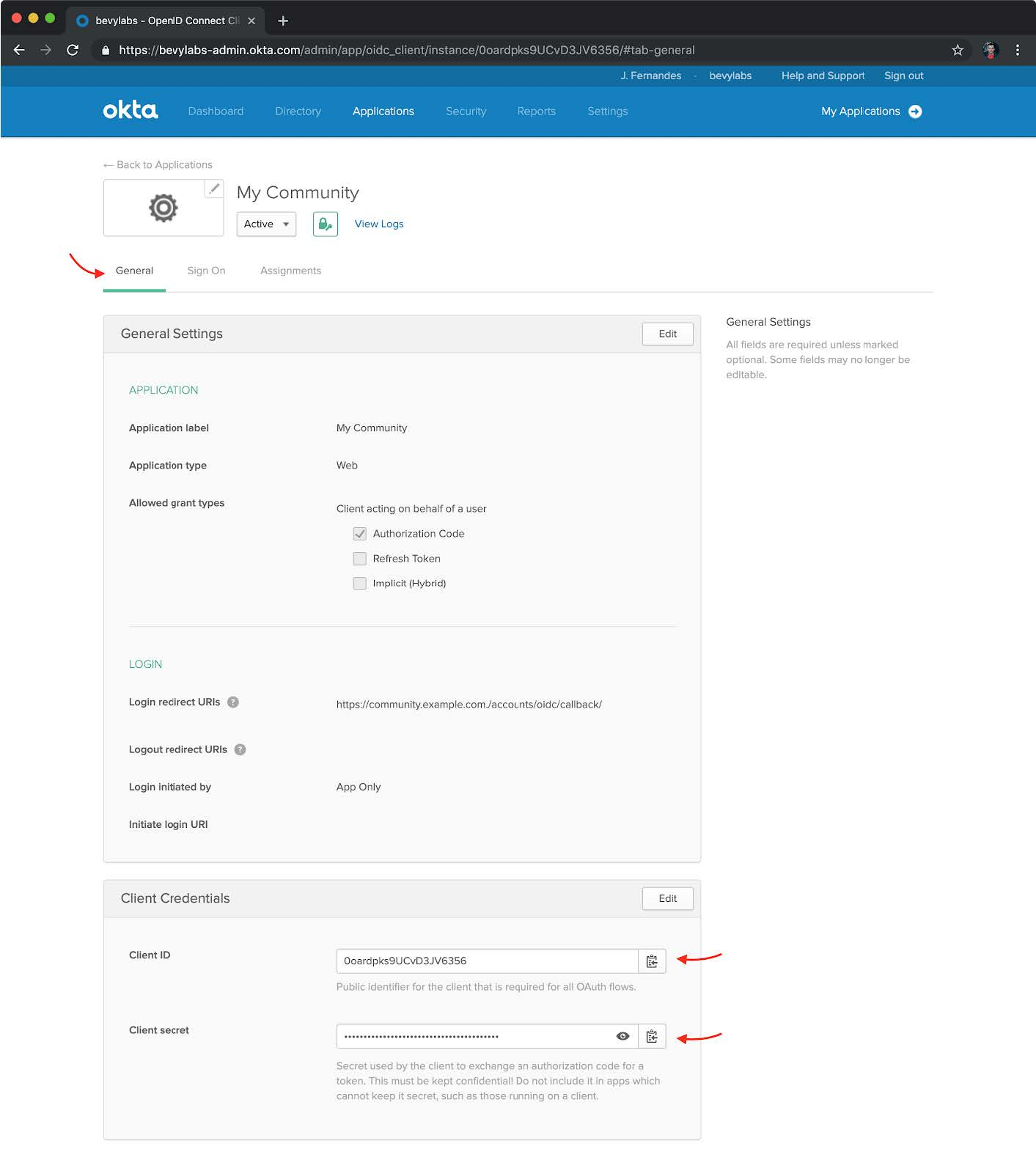The image size is (1036, 1171).
Task: Open the Security menu
Action: click(x=466, y=111)
